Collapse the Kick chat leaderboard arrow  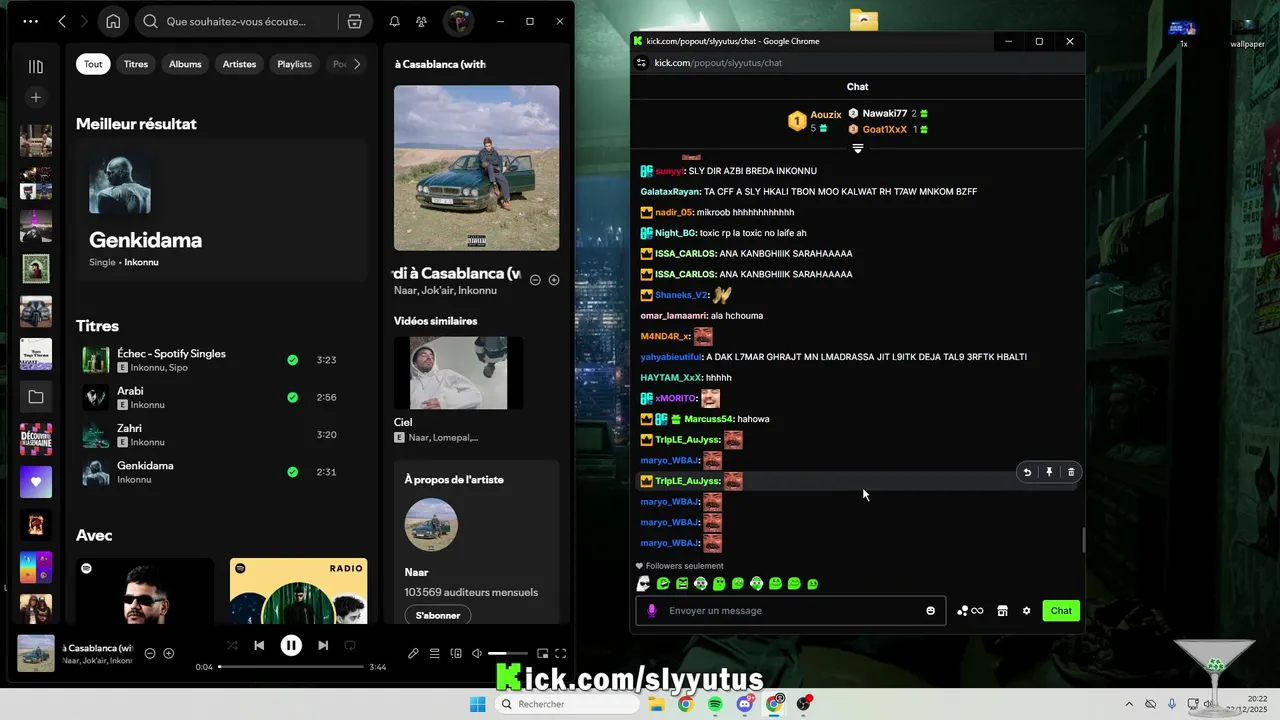(857, 148)
